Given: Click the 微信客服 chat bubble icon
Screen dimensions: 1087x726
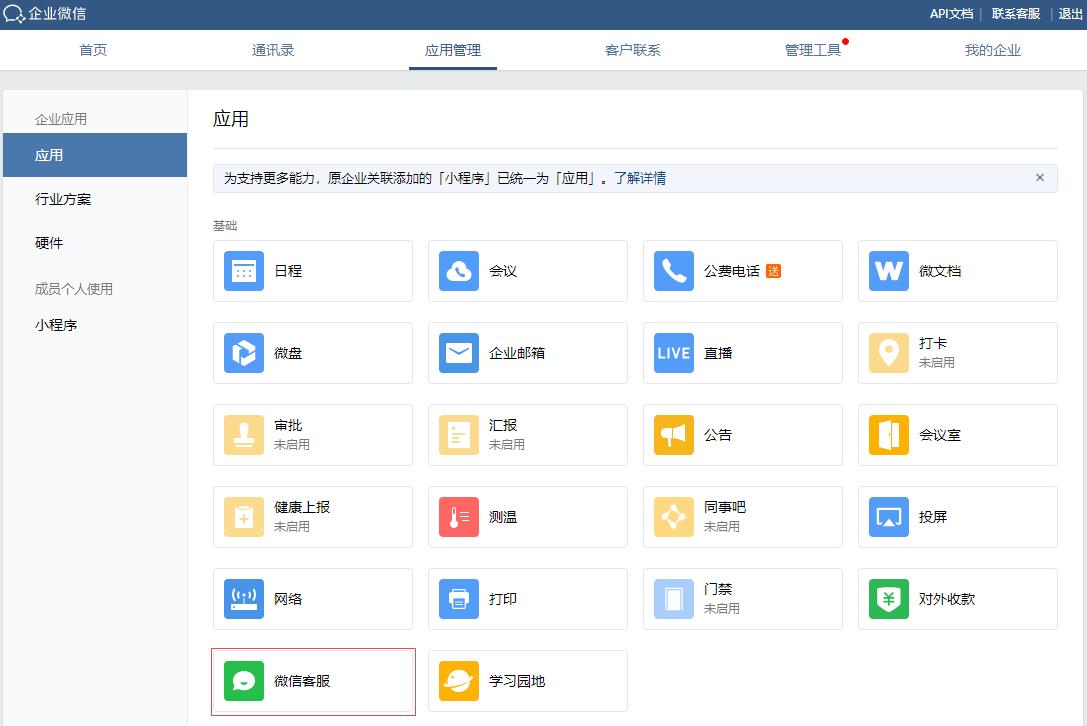Looking at the screenshot, I should click(244, 681).
